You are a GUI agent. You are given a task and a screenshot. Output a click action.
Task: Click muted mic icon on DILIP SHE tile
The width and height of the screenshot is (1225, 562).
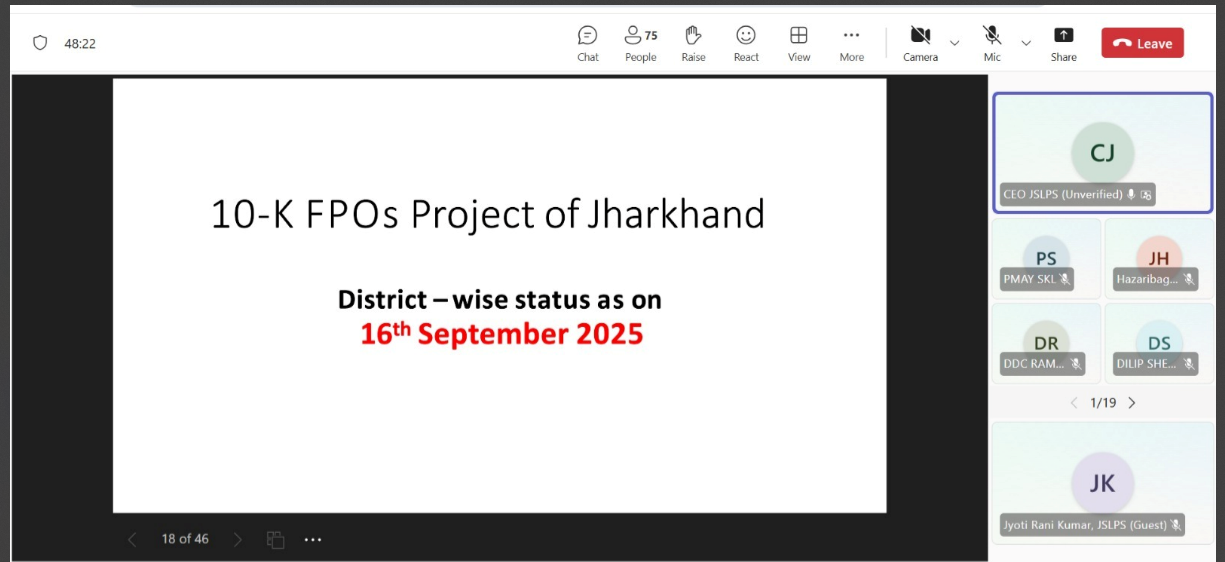pos(1188,364)
